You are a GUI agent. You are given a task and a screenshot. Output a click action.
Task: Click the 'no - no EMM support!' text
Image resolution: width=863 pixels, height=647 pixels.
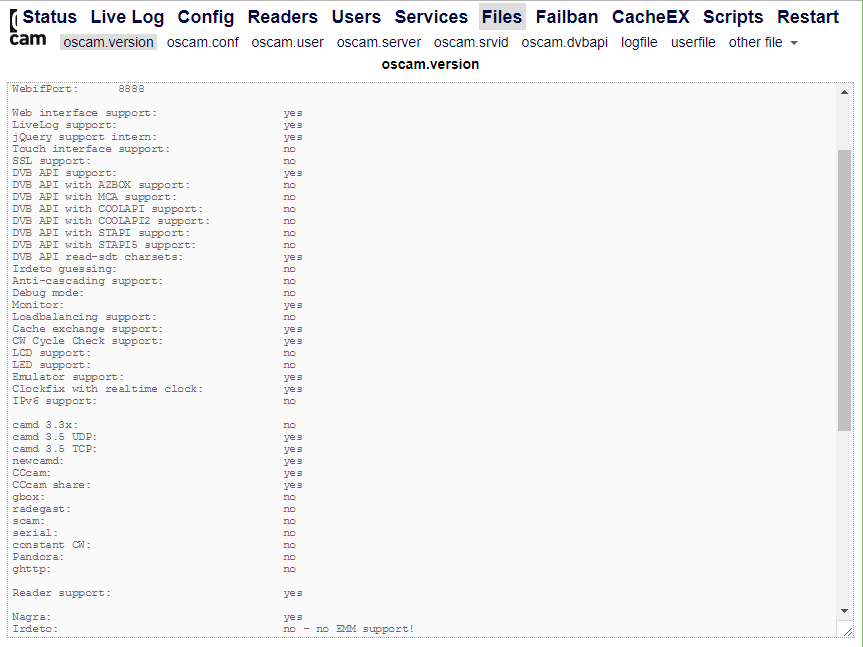click(348, 629)
